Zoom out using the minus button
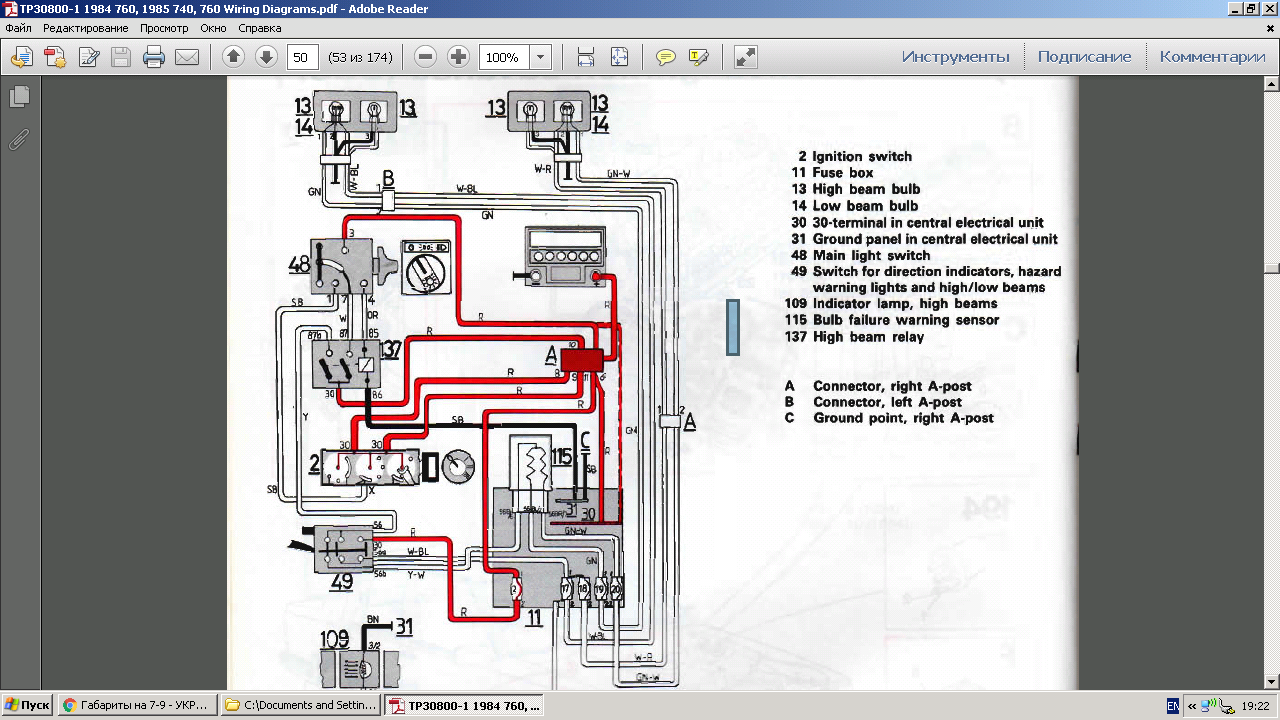 coord(425,57)
